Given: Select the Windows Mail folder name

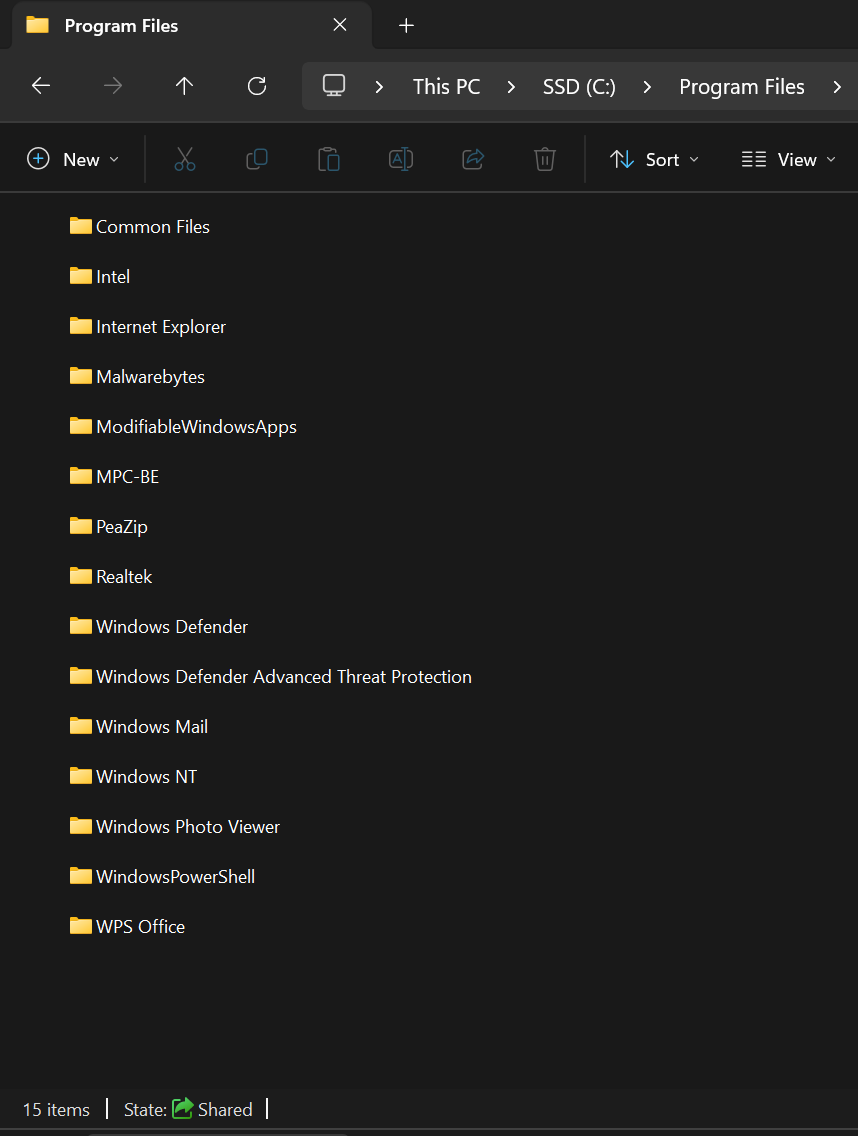Looking at the screenshot, I should coord(152,727).
